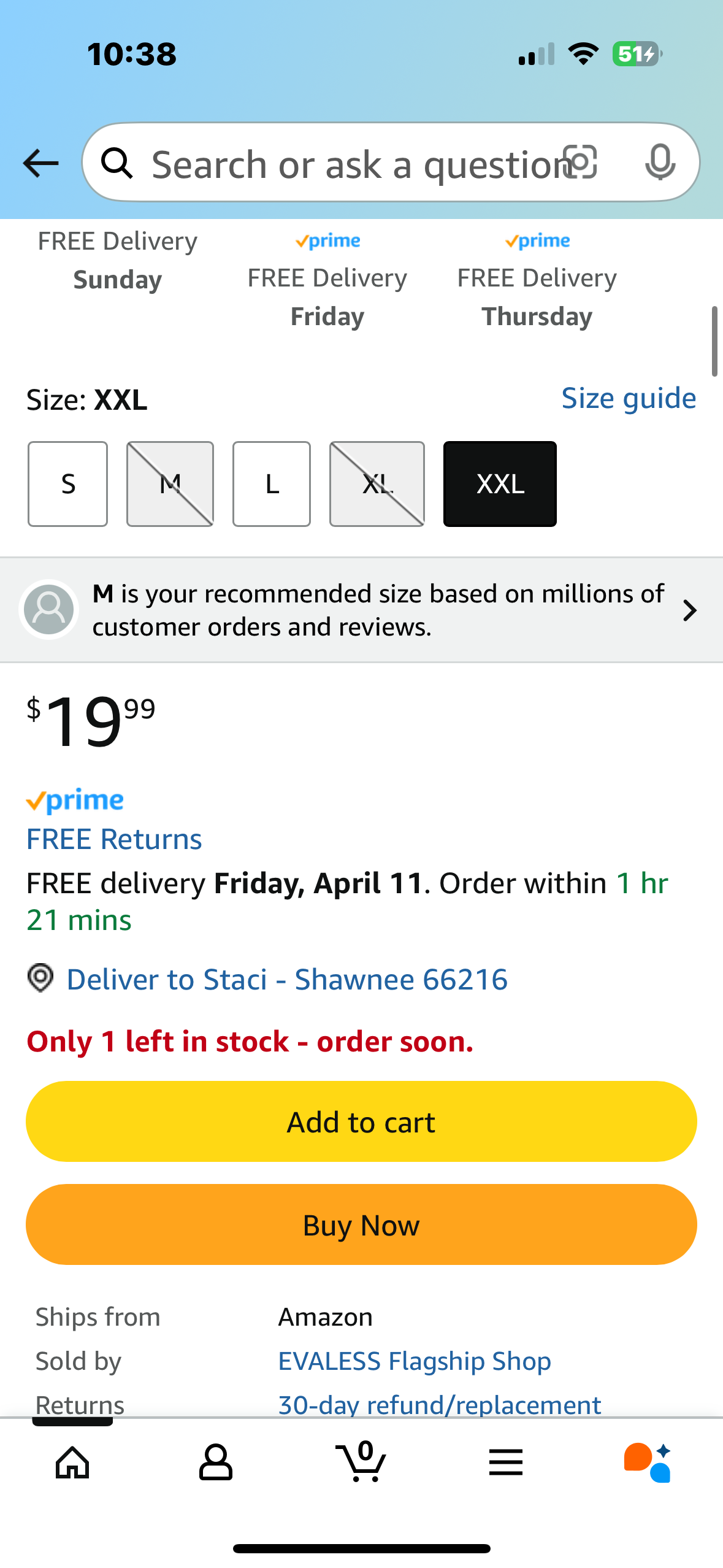Open the shopping cart icon

(x=361, y=1461)
